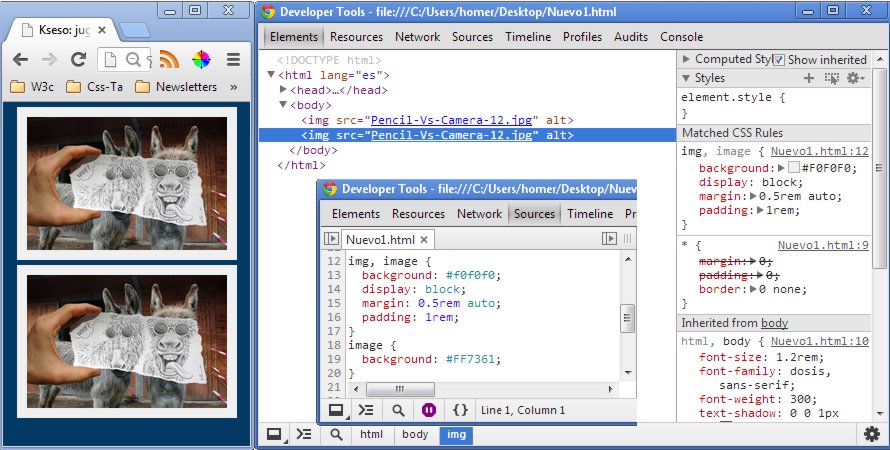890x450 pixels.
Task: Select img breadcrumb
Action: click(456, 435)
